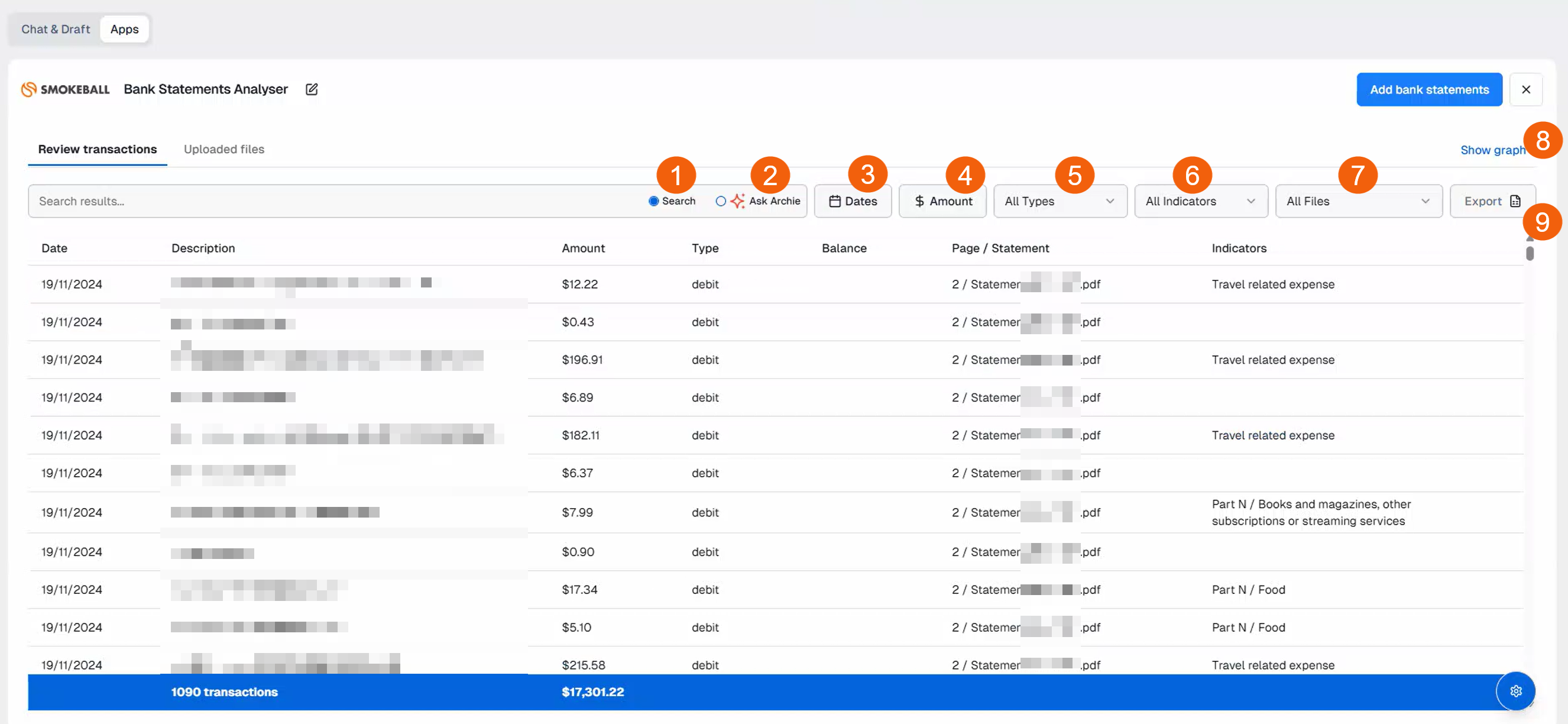Viewport: 1568px width, 724px height.
Task: Click the Bank Statements Analyser title
Action: (206, 89)
